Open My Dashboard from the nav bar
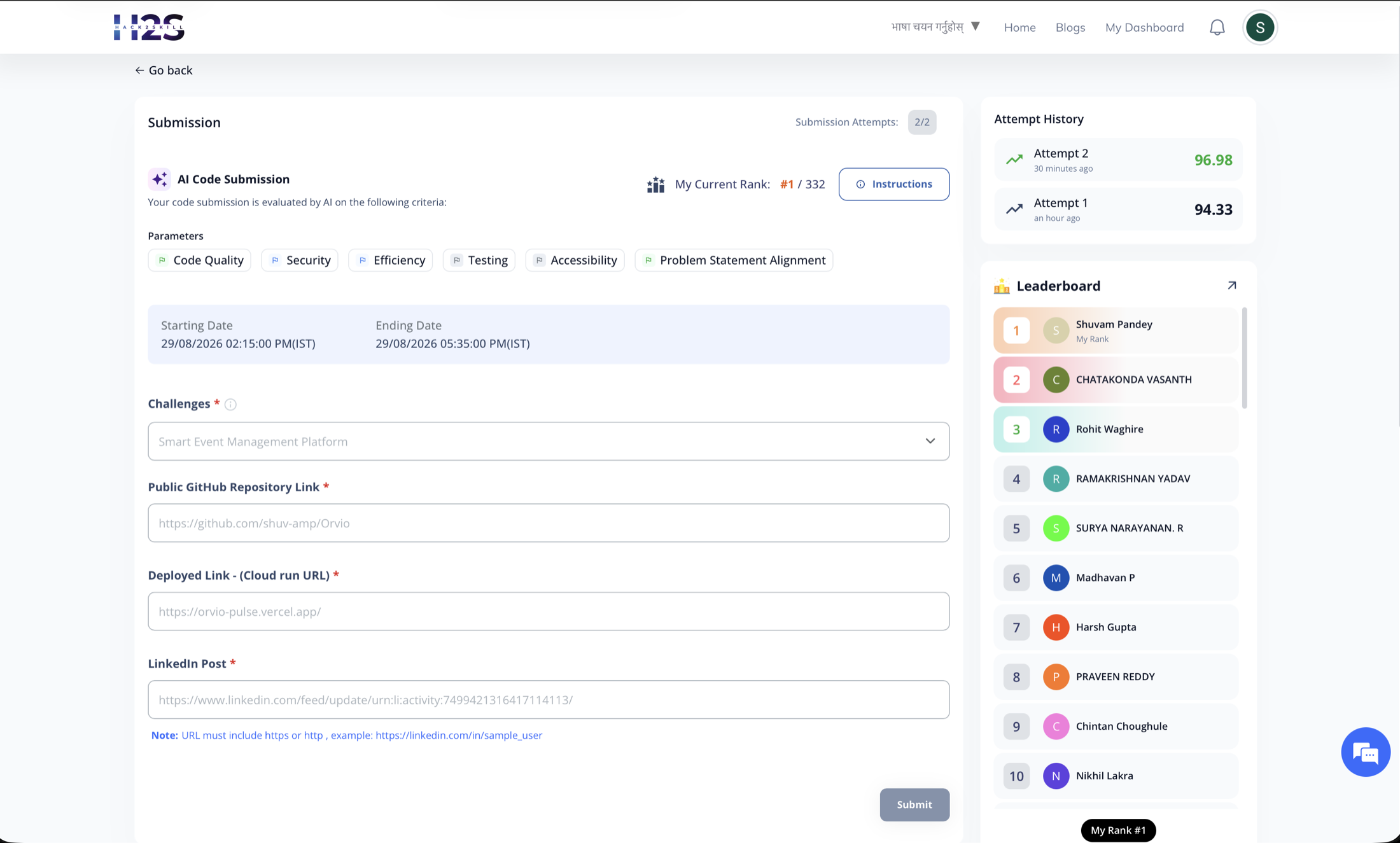The height and width of the screenshot is (843, 1400). [1144, 27]
